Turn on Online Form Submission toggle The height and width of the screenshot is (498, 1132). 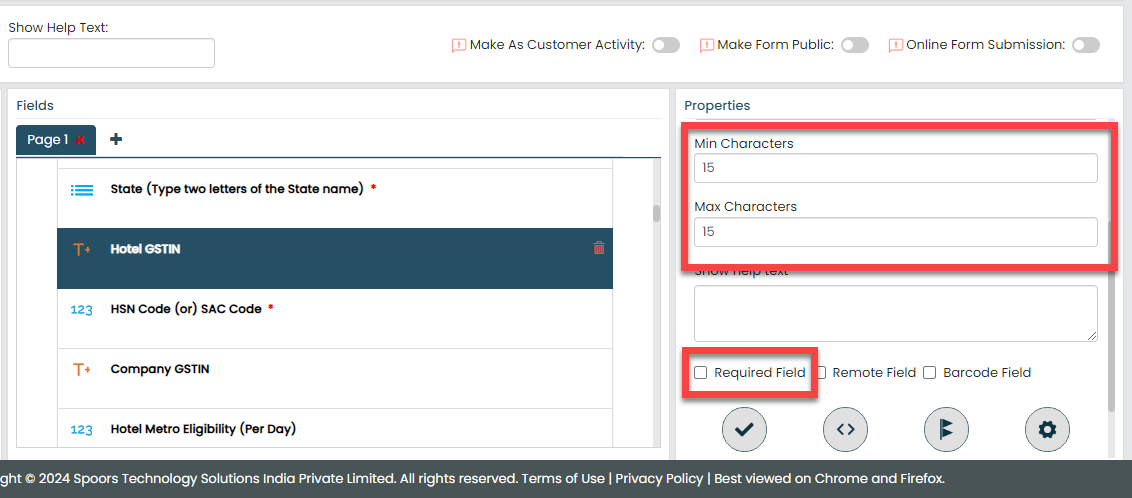coord(1086,45)
